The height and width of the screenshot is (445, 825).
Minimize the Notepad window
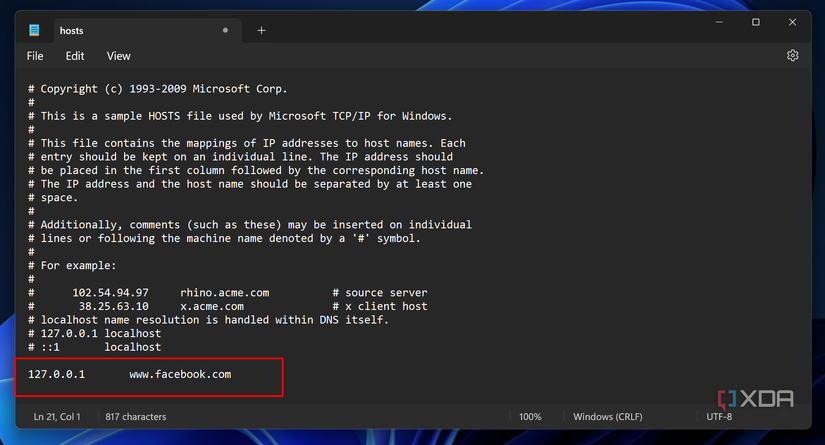pos(719,22)
